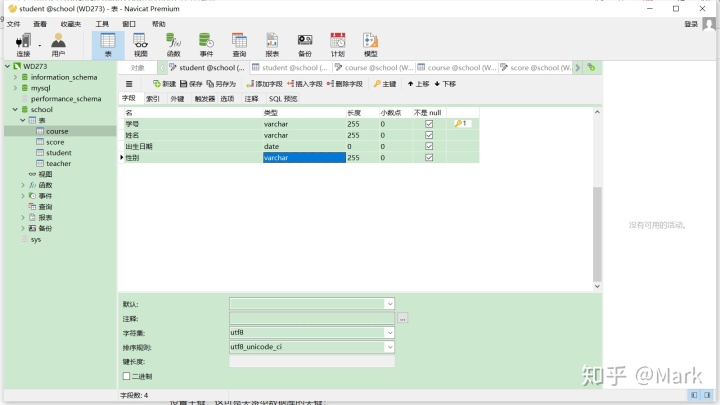Click the field list vertical scrollbar
The width and height of the screenshot is (720, 405).
click(x=597, y=234)
